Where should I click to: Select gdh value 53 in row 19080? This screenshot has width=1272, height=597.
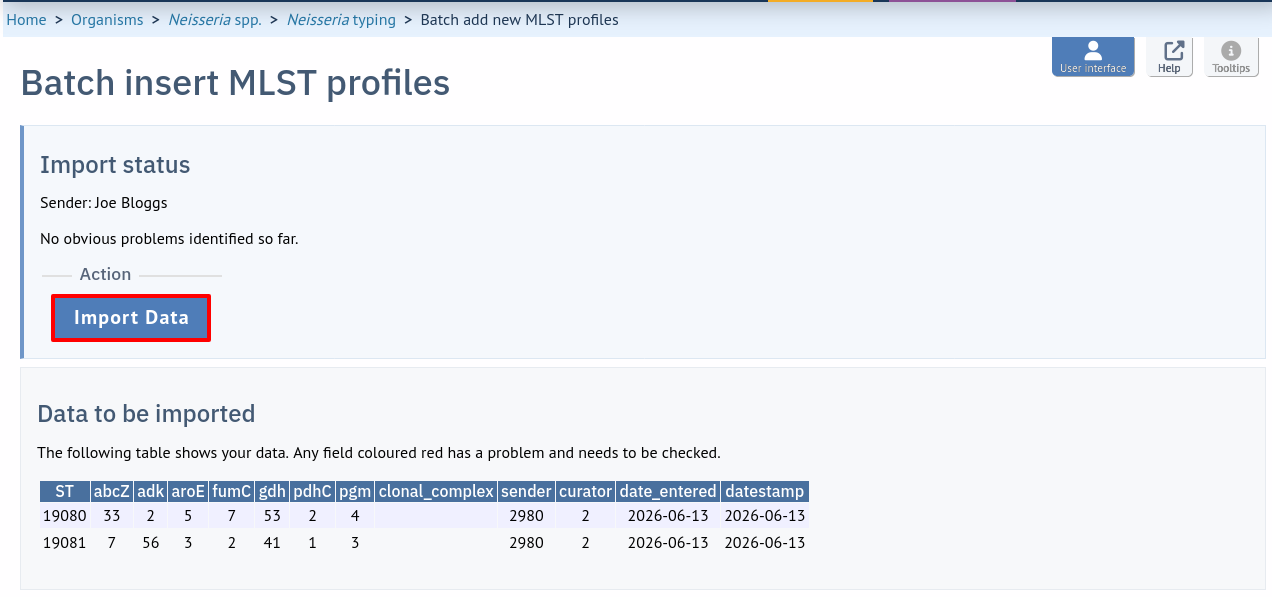[x=272, y=516]
